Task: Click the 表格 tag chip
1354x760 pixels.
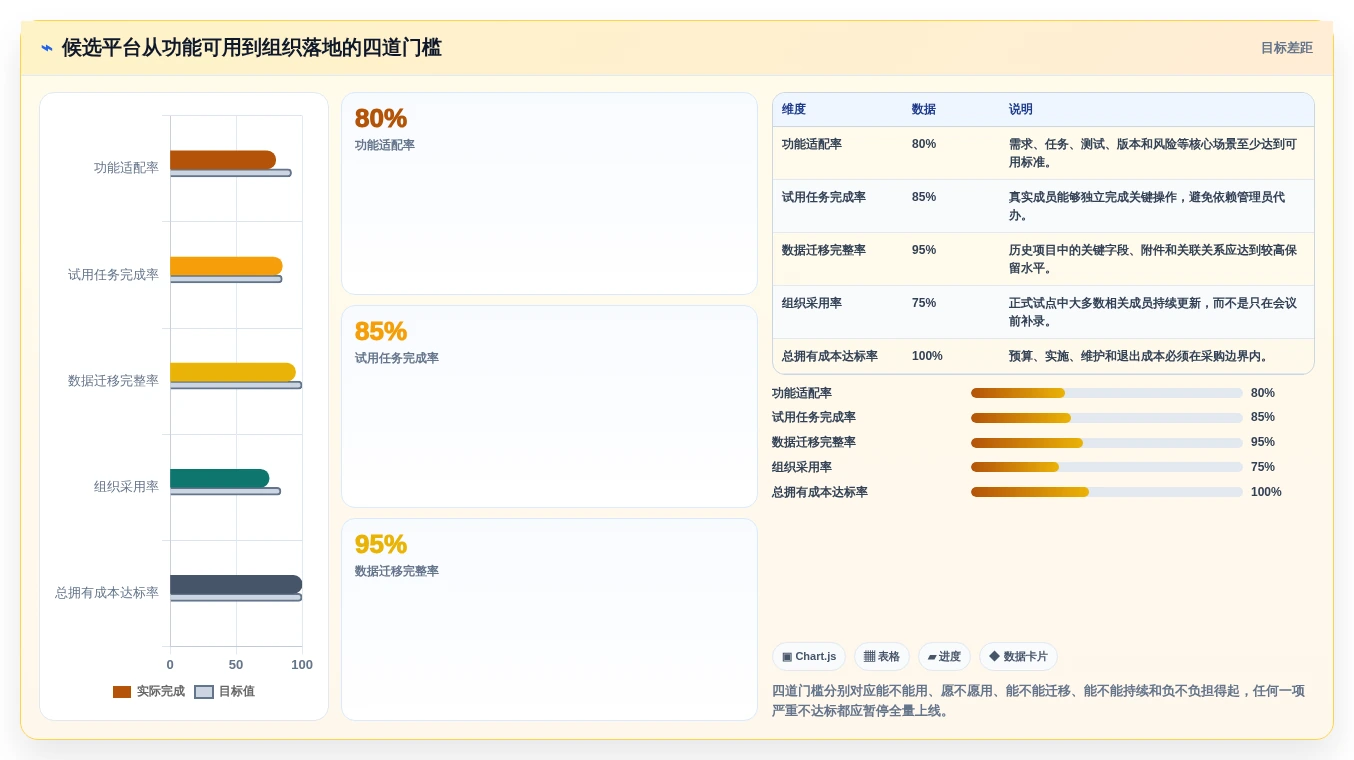Action: coord(882,657)
